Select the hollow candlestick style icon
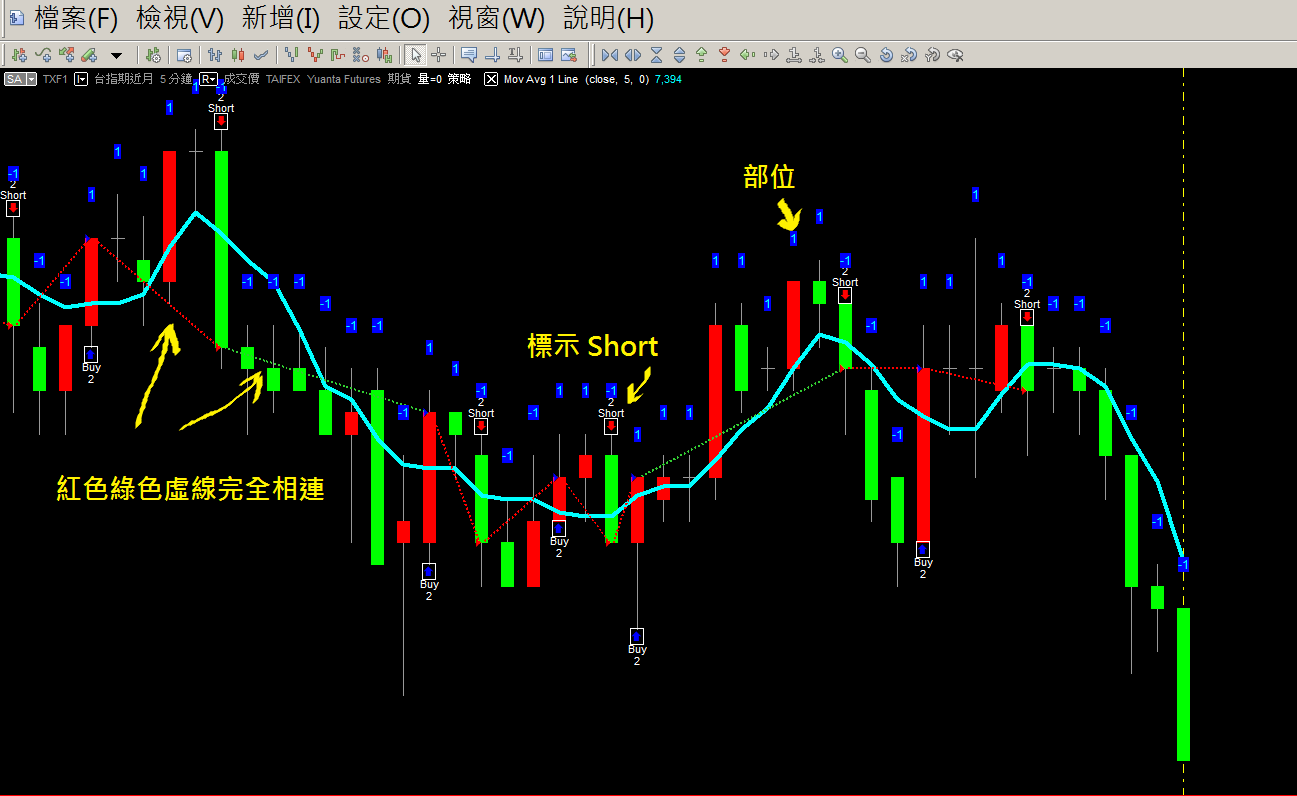The image size is (1297, 796). (x=383, y=55)
